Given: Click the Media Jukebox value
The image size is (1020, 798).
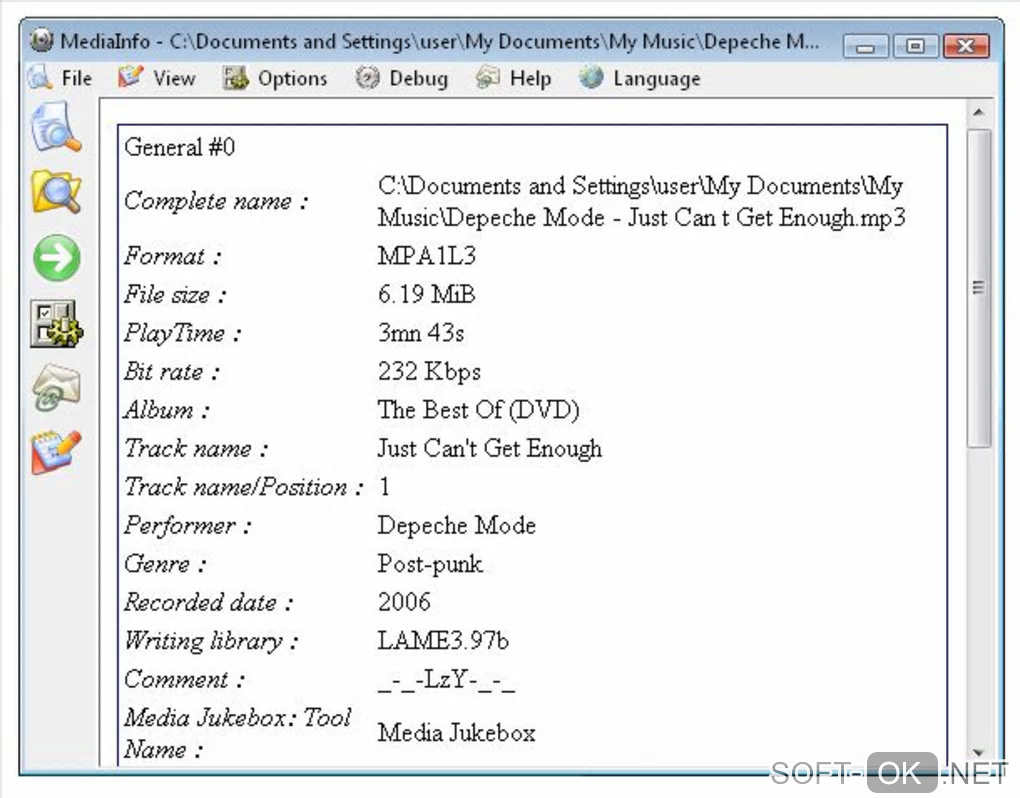Looking at the screenshot, I should 456,733.
